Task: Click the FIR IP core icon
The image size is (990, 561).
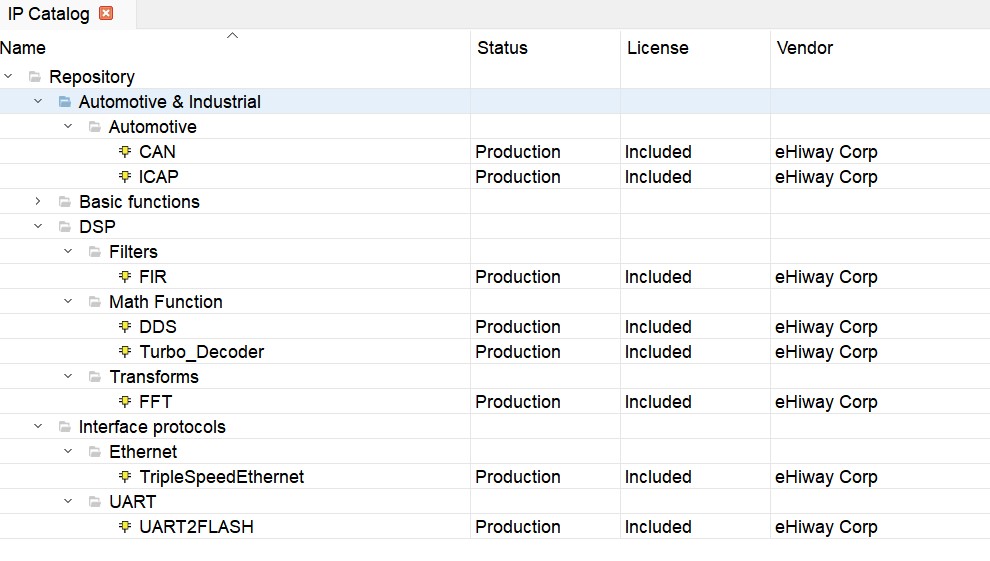Action: click(x=125, y=276)
